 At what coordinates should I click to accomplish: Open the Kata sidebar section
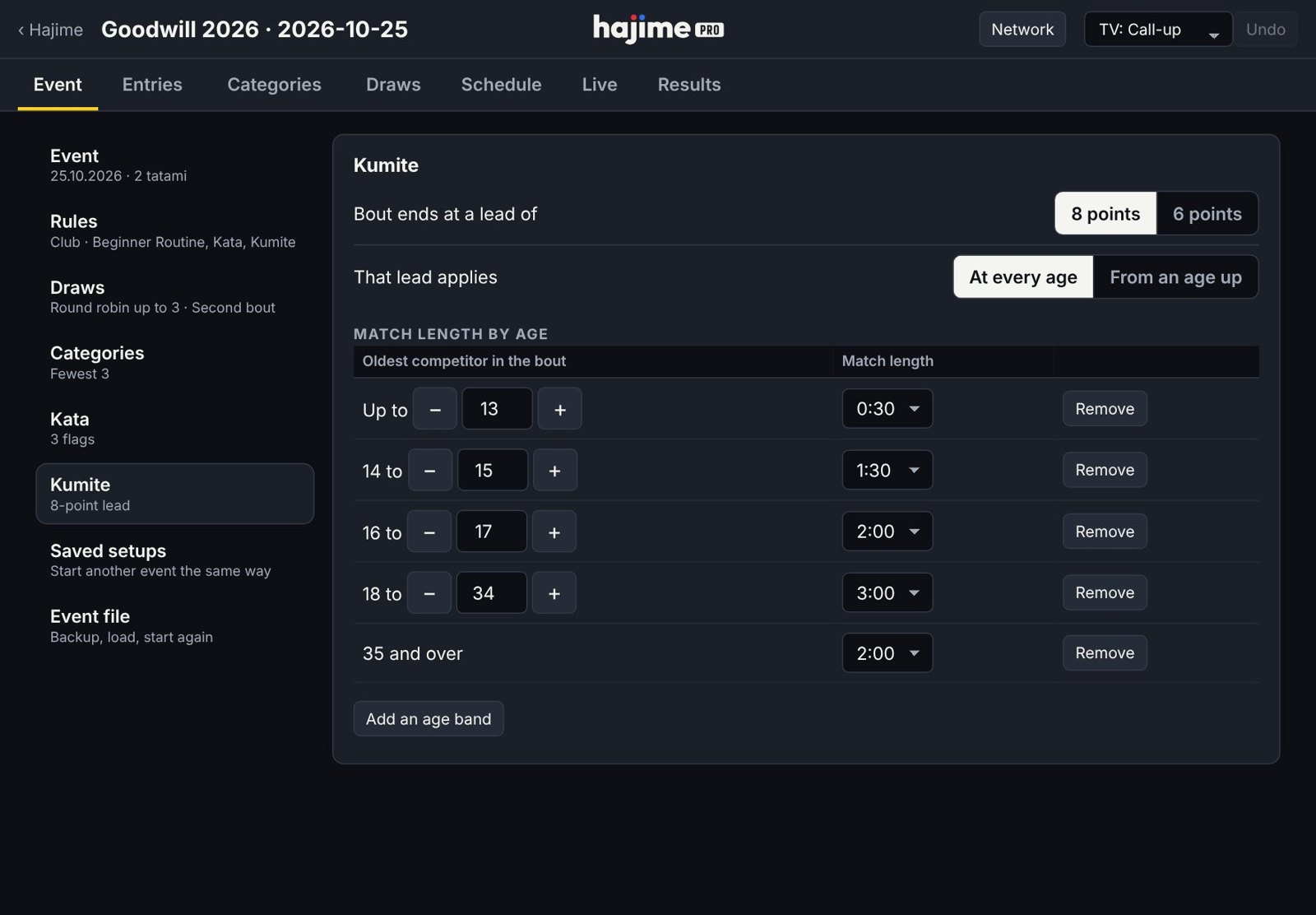click(x=174, y=428)
